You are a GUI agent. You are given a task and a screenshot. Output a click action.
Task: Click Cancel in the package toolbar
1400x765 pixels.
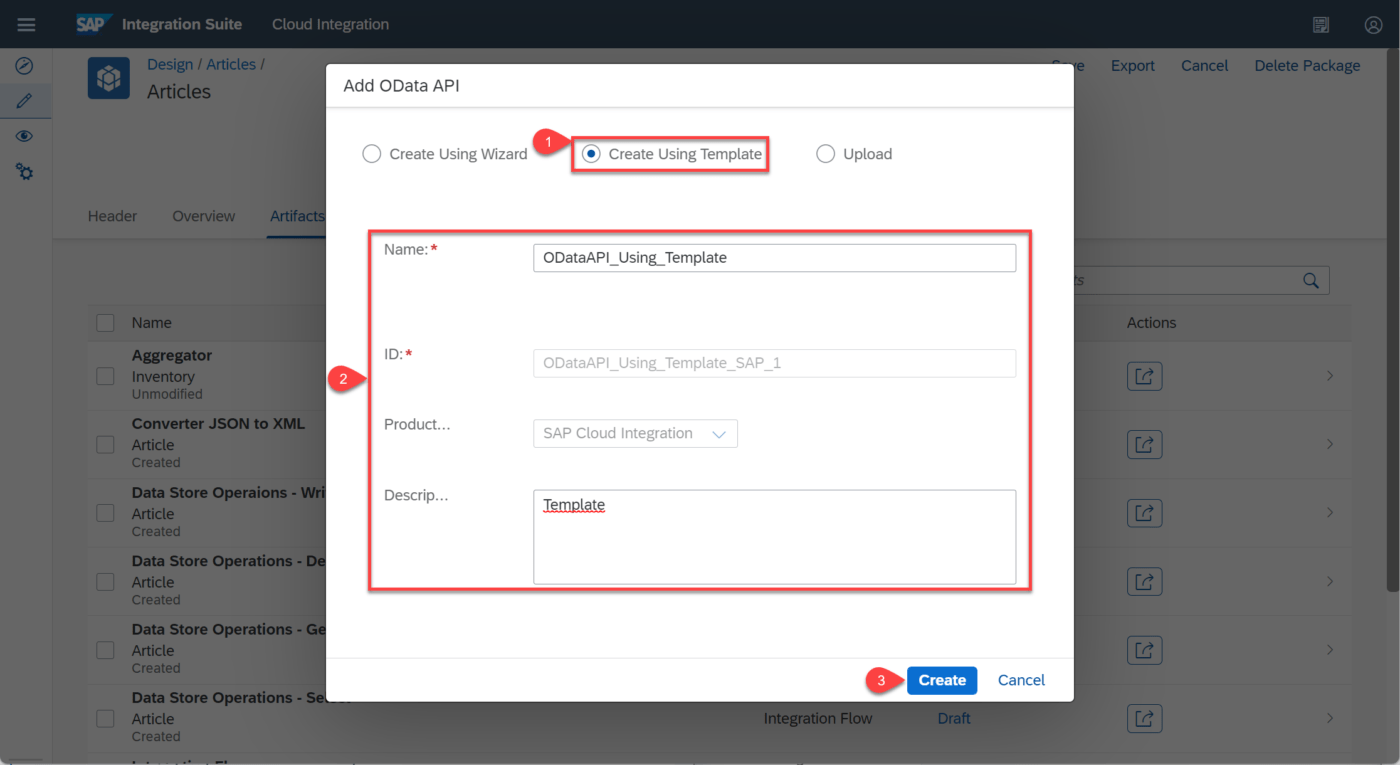click(x=1204, y=66)
